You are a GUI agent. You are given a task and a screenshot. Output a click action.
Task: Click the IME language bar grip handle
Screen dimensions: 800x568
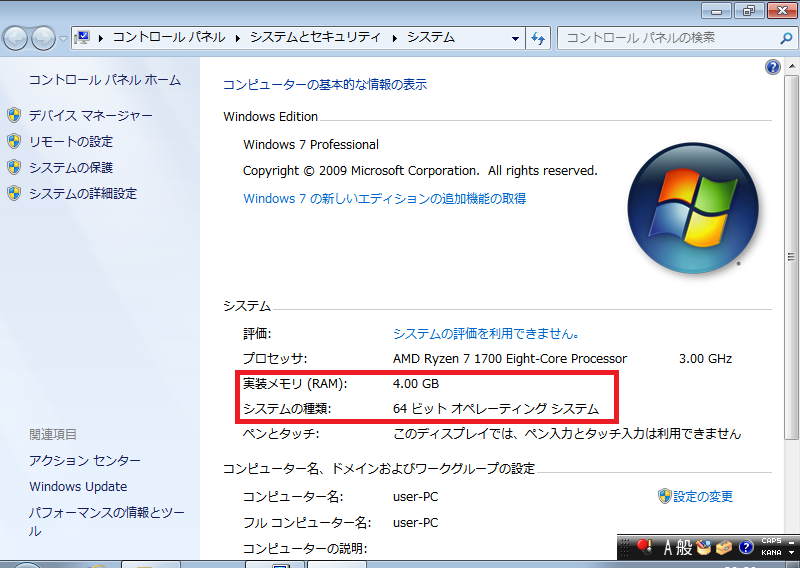coord(626,548)
